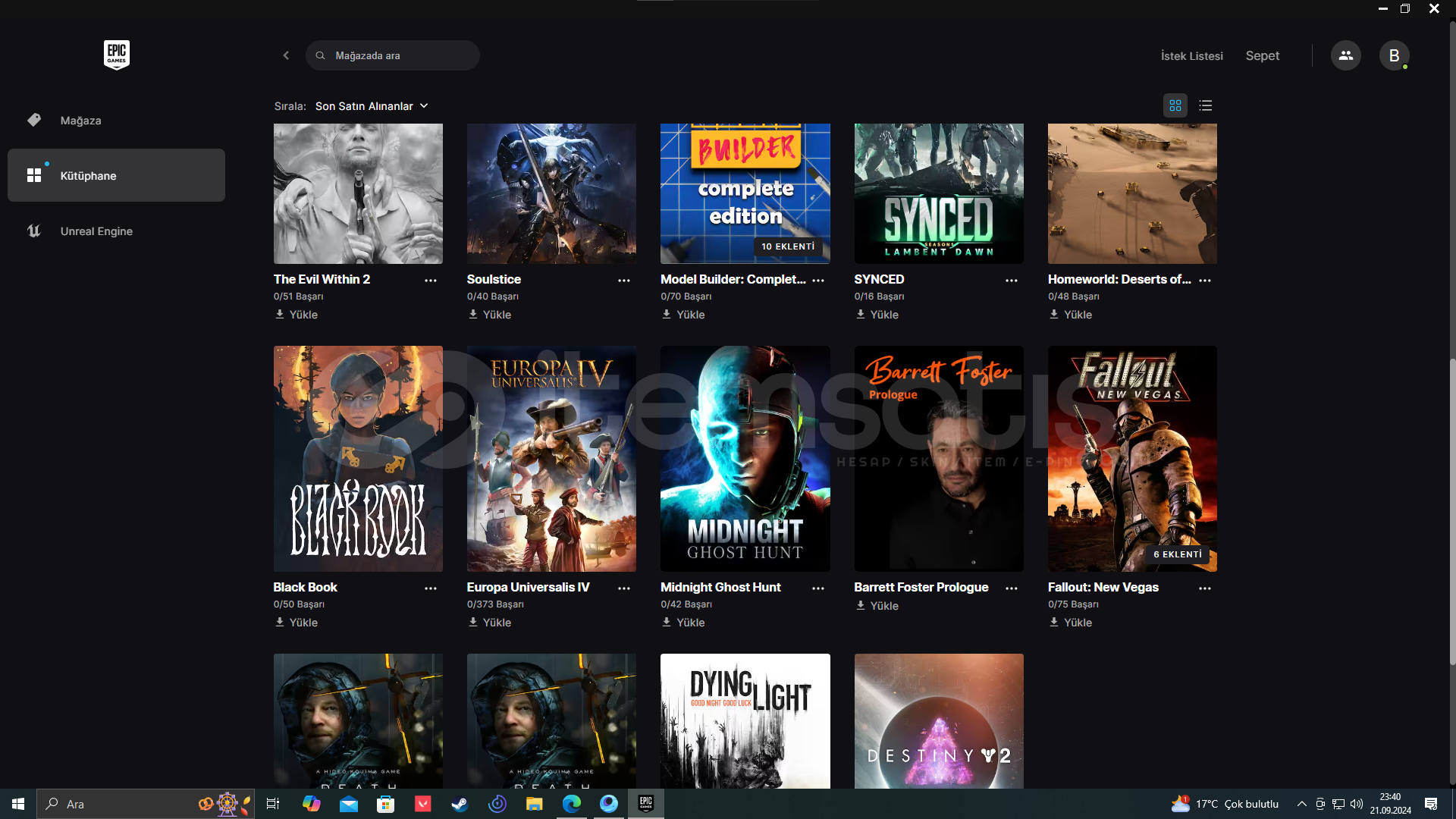The width and height of the screenshot is (1456, 819).
Task: Click the Epic Games logo
Action: coord(117,55)
